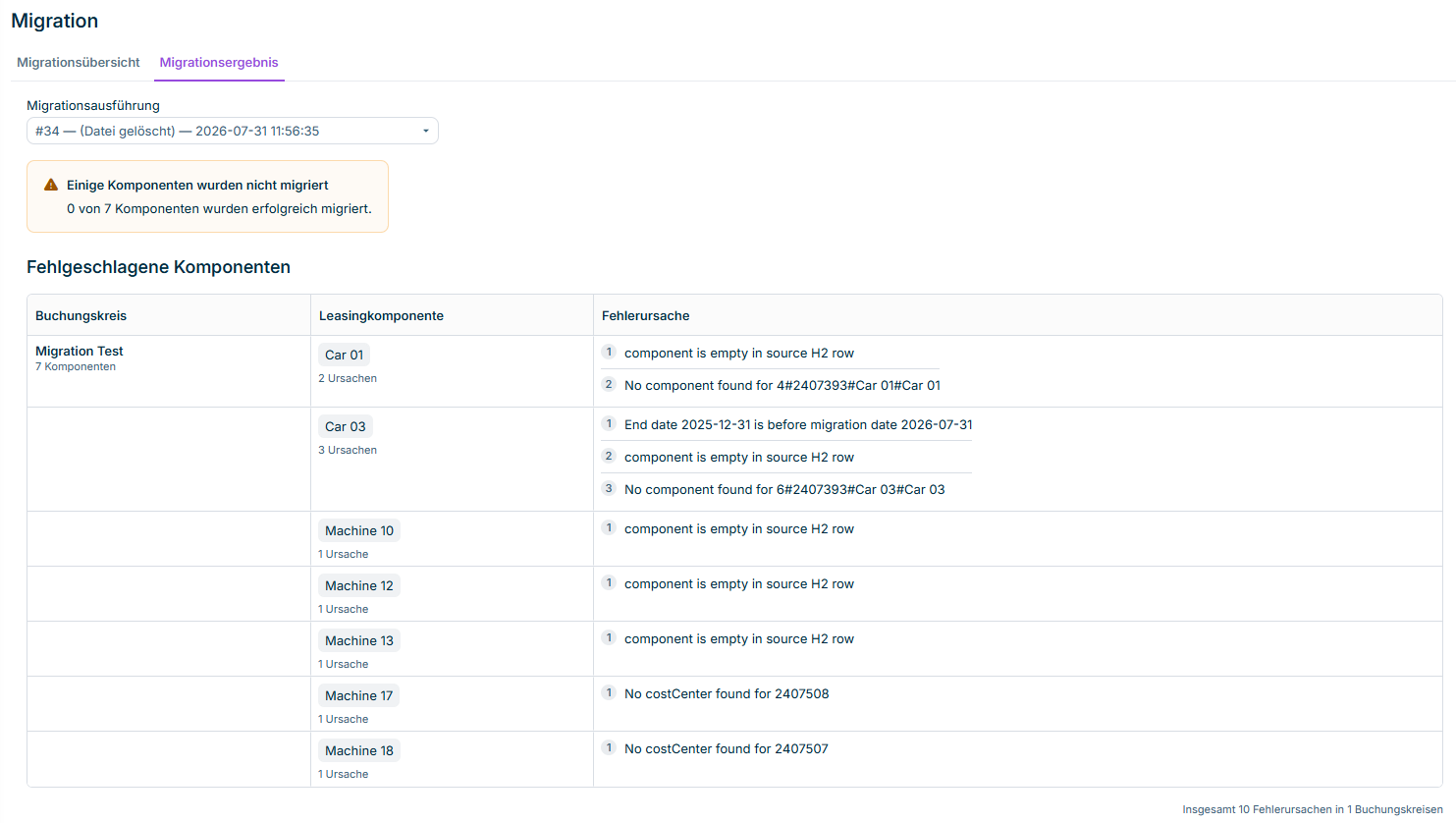Click 'Einige Komponenten wurden nicht migriert' alert title
This screenshot has height=823, width=1456.
(x=197, y=185)
